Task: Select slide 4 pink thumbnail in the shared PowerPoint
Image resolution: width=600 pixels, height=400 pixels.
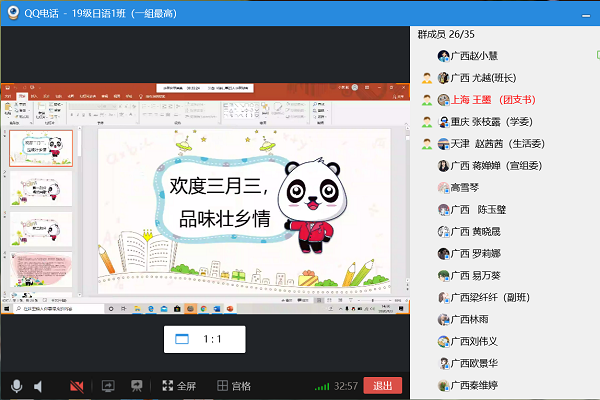Action: coord(41,270)
